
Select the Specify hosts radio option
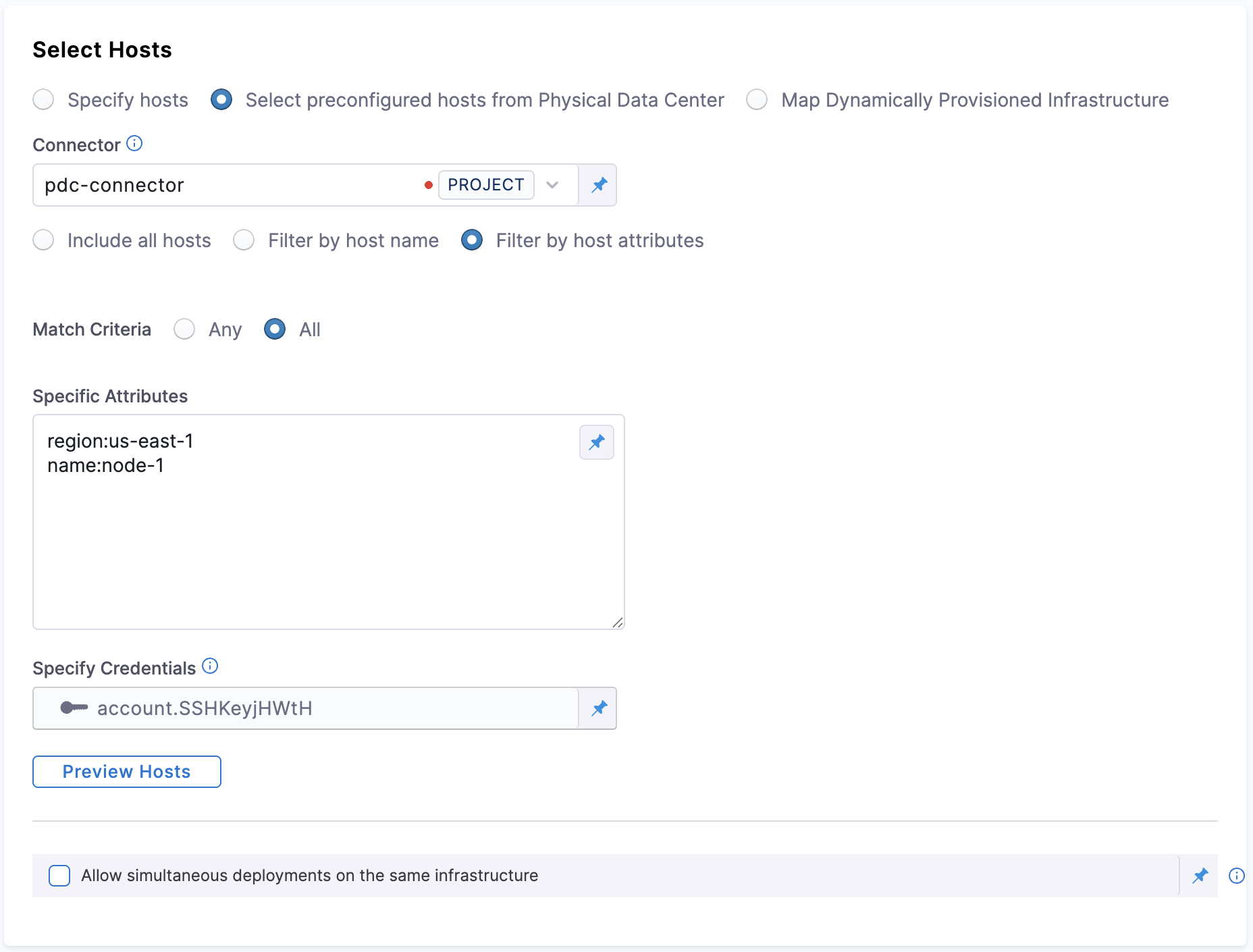tap(44, 100)
